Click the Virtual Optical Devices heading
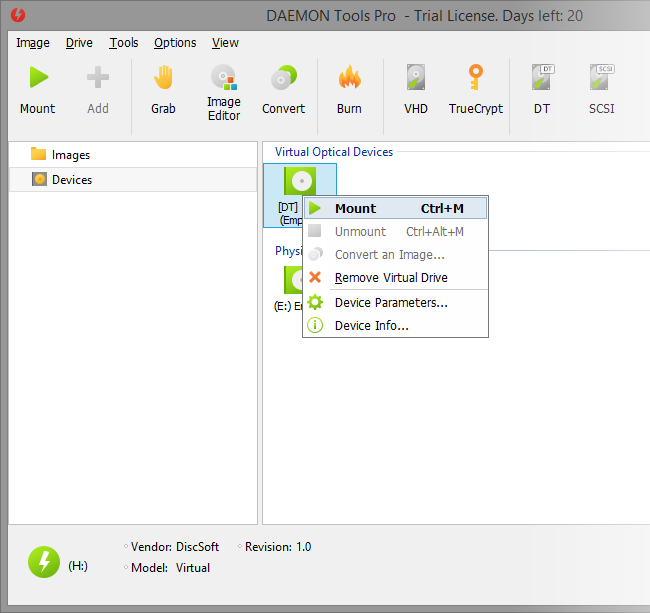The height and width of the screenshot is (613, 650). (334, 152)
